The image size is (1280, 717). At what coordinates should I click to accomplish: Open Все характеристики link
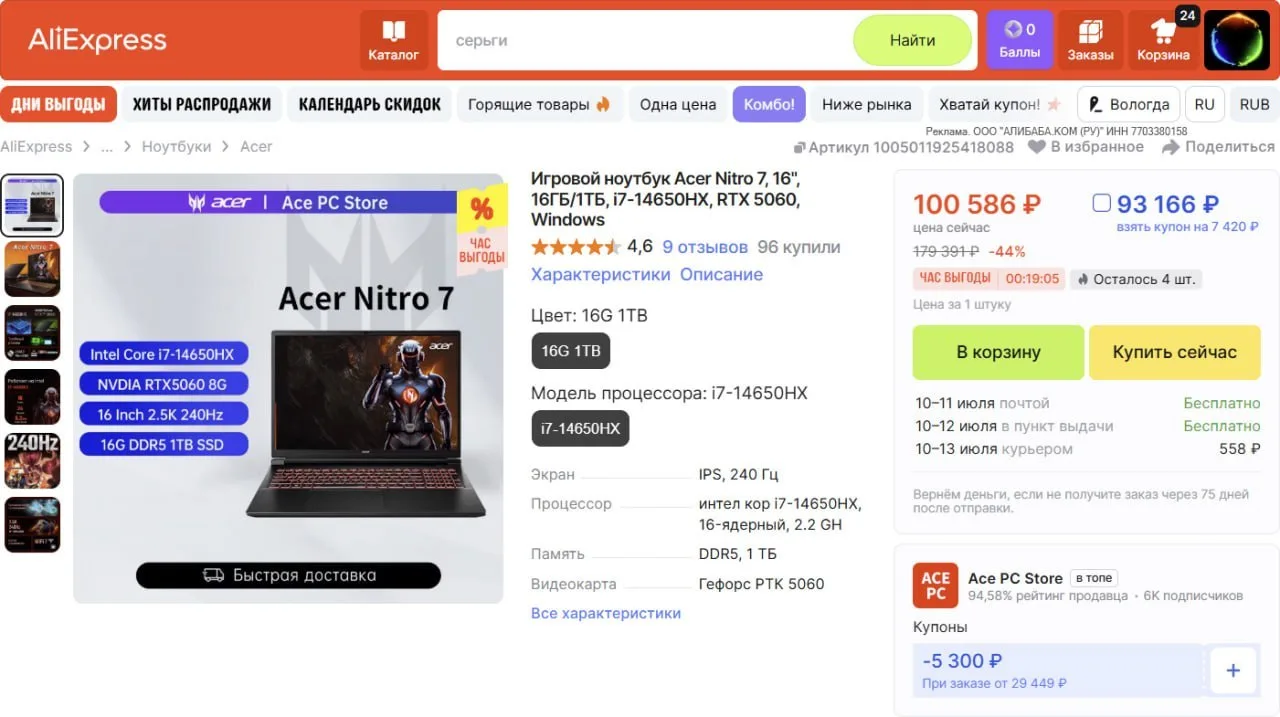[x=606, y=613]
